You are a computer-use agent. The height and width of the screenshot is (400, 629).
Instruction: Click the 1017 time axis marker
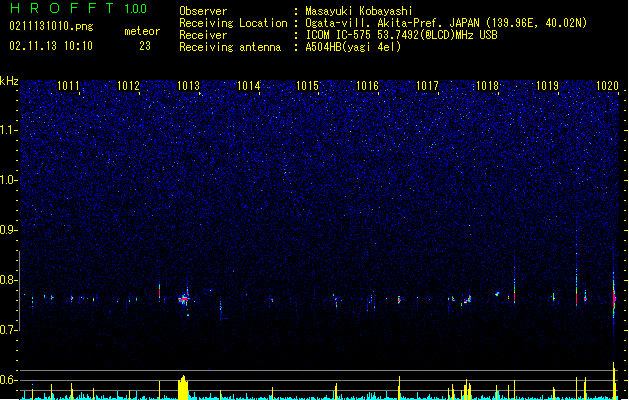(427, 86)
